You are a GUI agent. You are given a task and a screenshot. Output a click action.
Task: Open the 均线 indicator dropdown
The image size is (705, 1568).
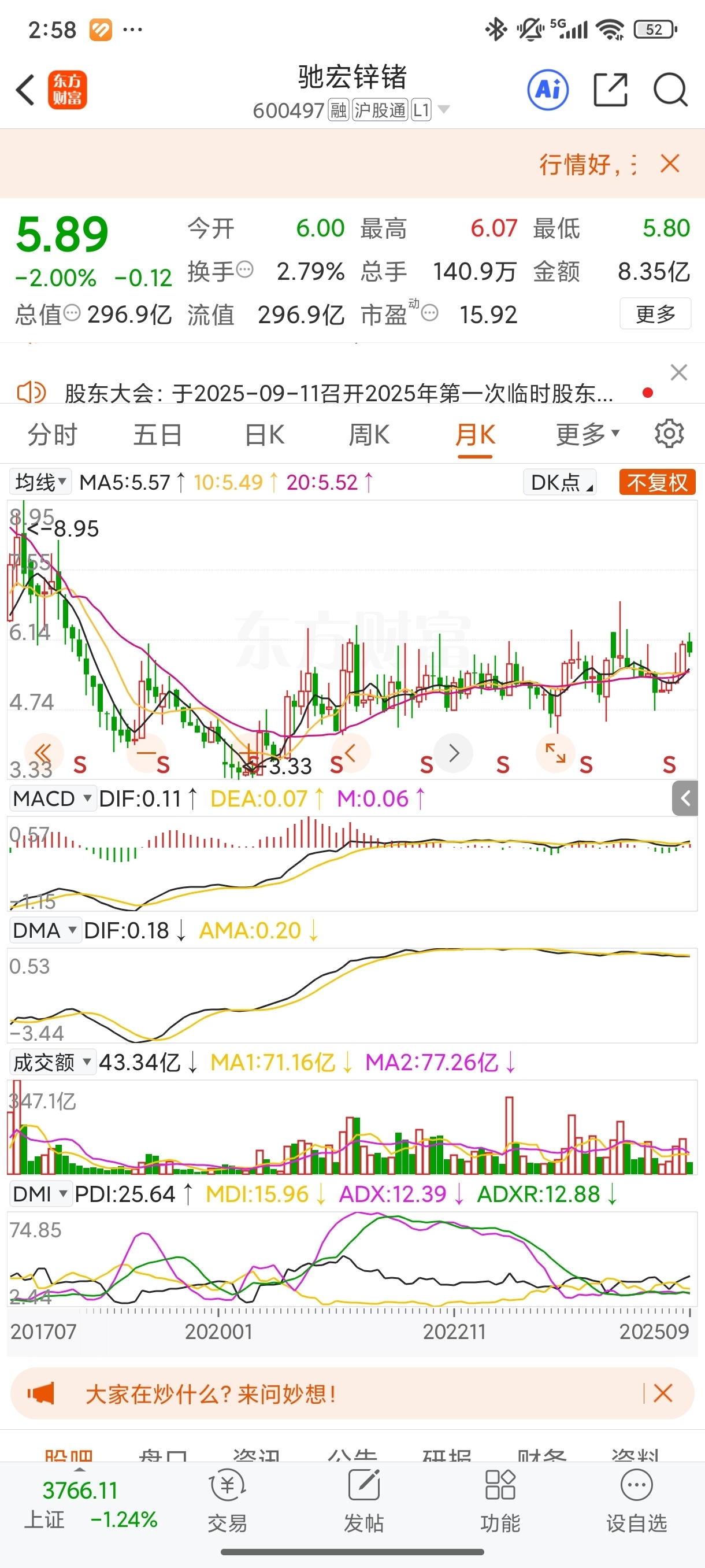[x=40, y=482]
